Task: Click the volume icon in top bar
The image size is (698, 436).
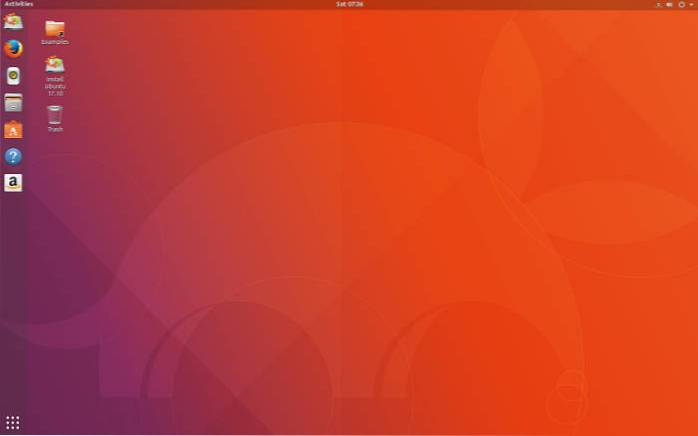Action: click(x=670, y=4)
